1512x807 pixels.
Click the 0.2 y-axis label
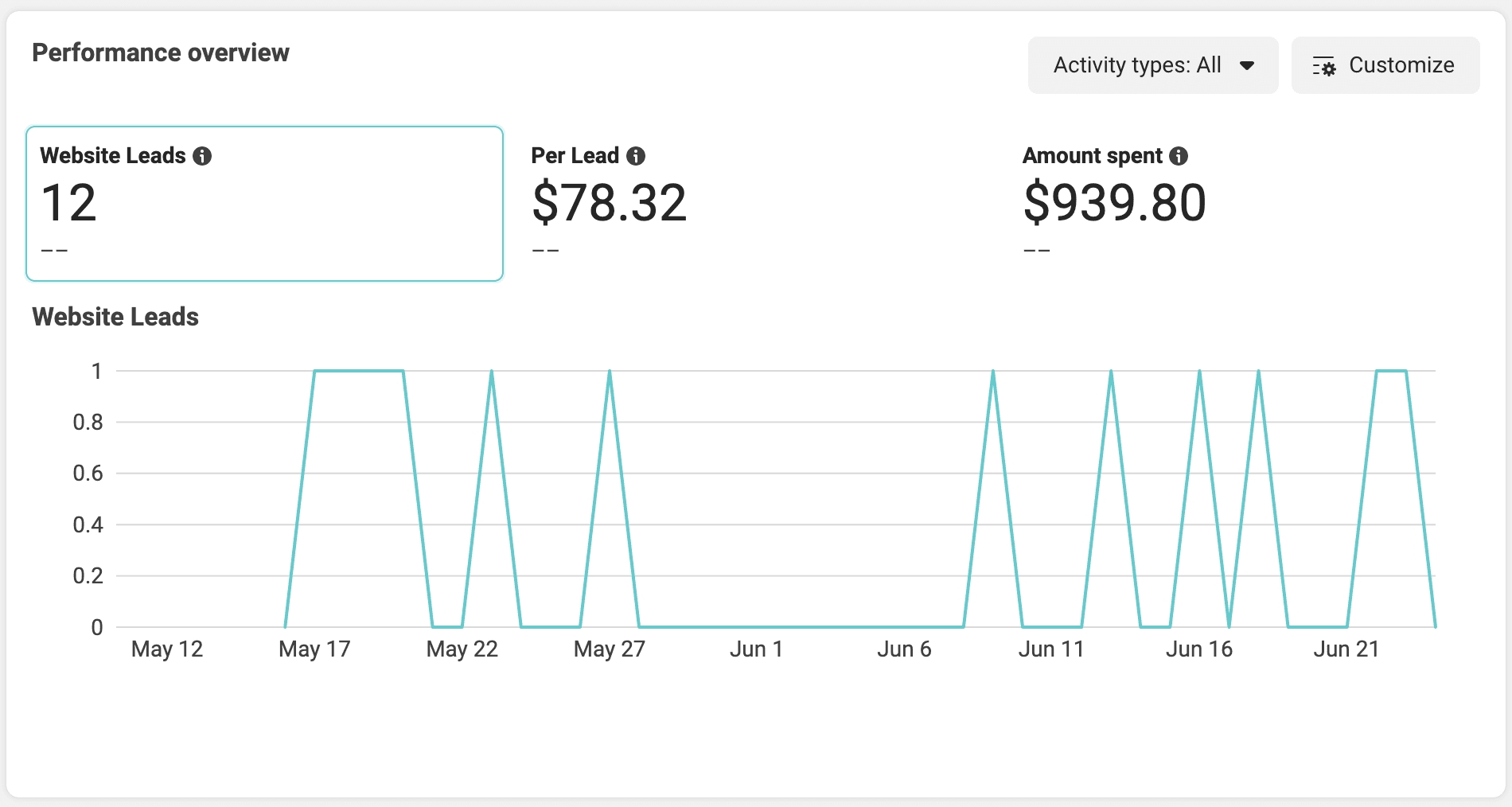point(88,575)
